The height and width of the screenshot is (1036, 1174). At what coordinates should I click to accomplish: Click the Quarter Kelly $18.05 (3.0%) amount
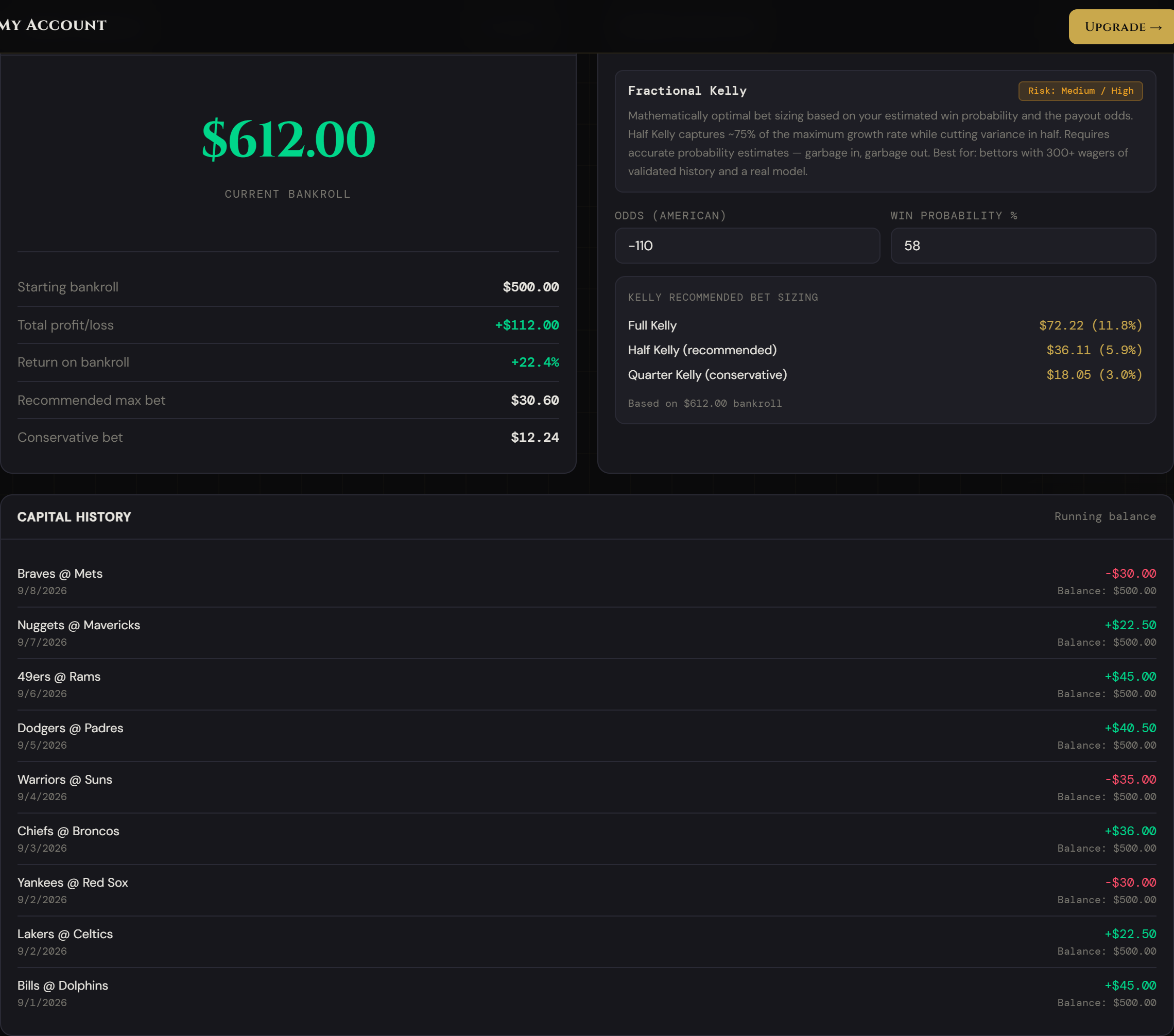point(1094,375)
